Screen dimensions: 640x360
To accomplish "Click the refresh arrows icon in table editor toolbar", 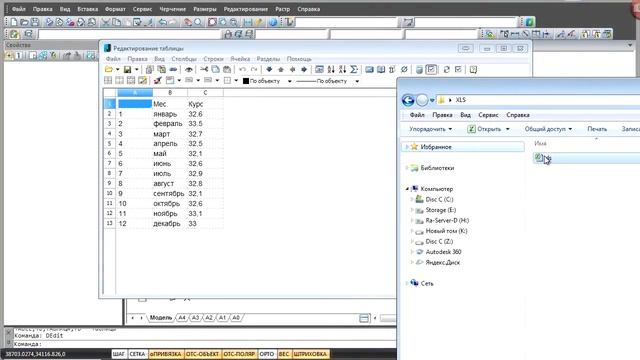I will pyautogui.click(x=447, y=70).
